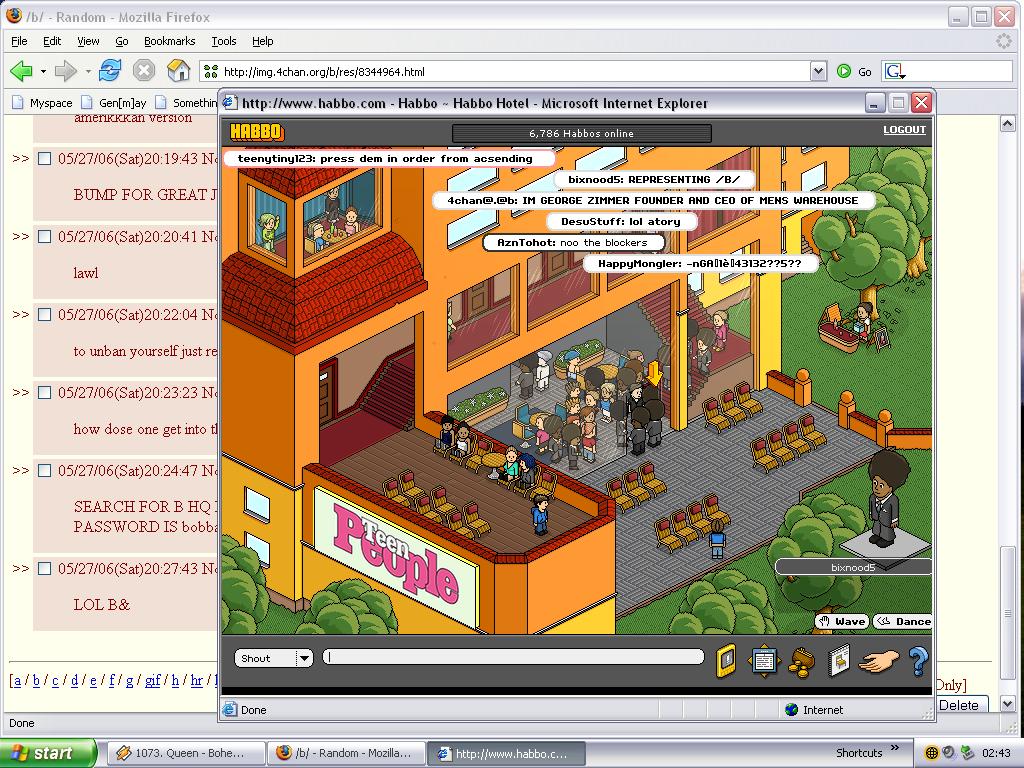Image resolution: width=1024 pixels, height=768 pixels.
Task: Tick checkbox for post 20:27:43
Action: point(44,568)
